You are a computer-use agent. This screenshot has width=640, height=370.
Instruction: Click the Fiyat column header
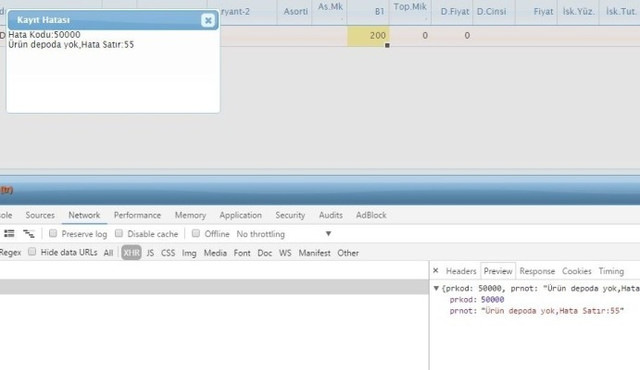coord(536,11)
